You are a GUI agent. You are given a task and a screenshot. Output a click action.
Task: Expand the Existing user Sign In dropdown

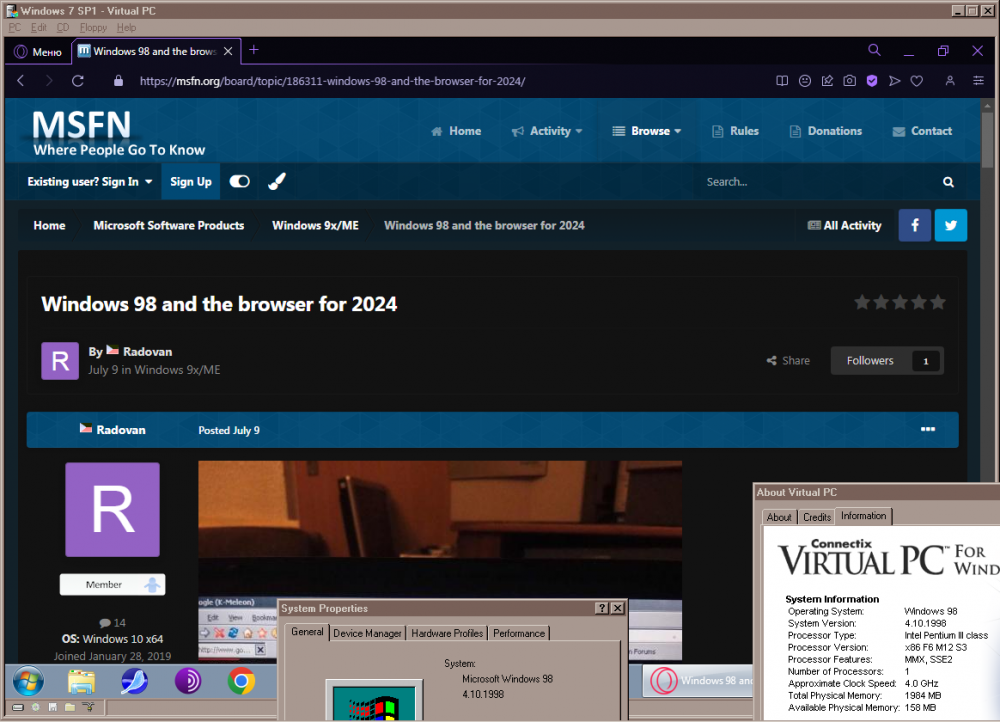point(90,182)
